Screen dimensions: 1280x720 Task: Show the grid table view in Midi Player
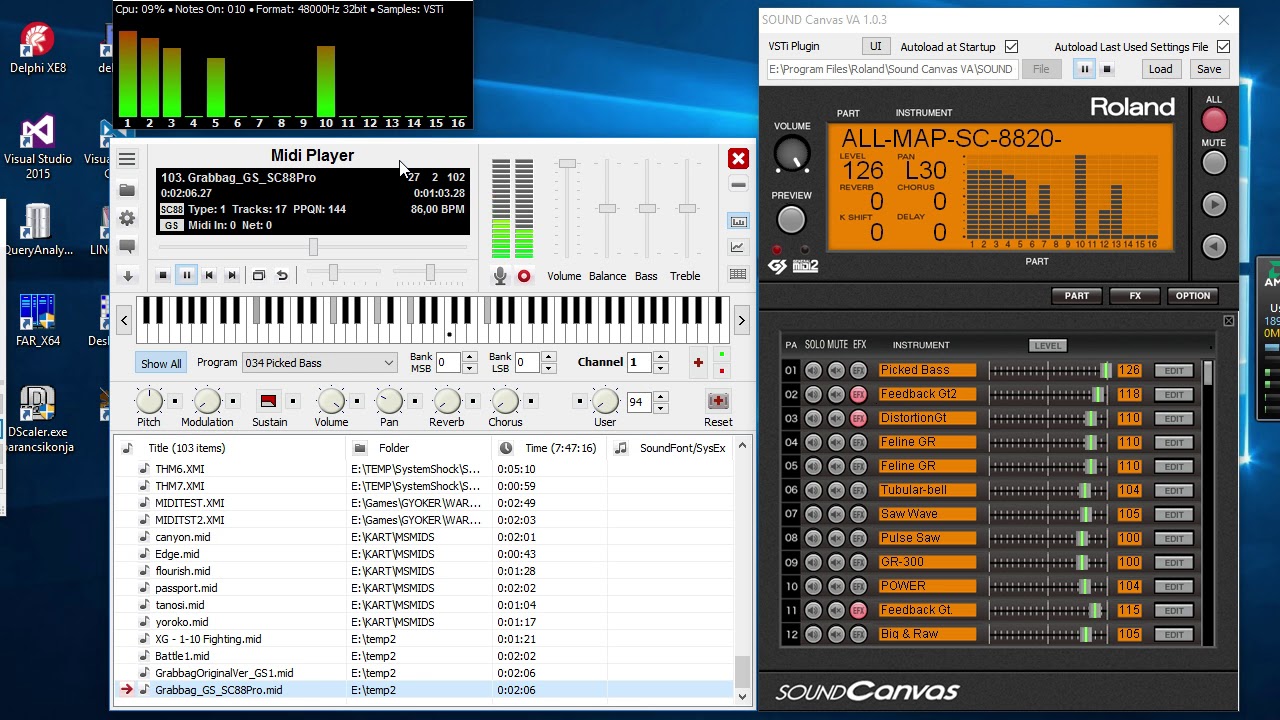pos(738,274)
